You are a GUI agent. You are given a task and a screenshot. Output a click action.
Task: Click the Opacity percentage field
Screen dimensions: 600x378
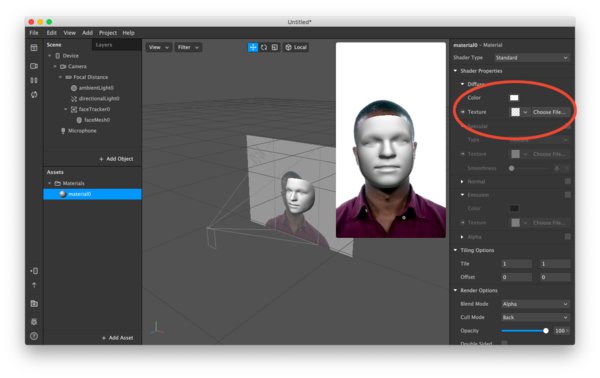(561, 331)
